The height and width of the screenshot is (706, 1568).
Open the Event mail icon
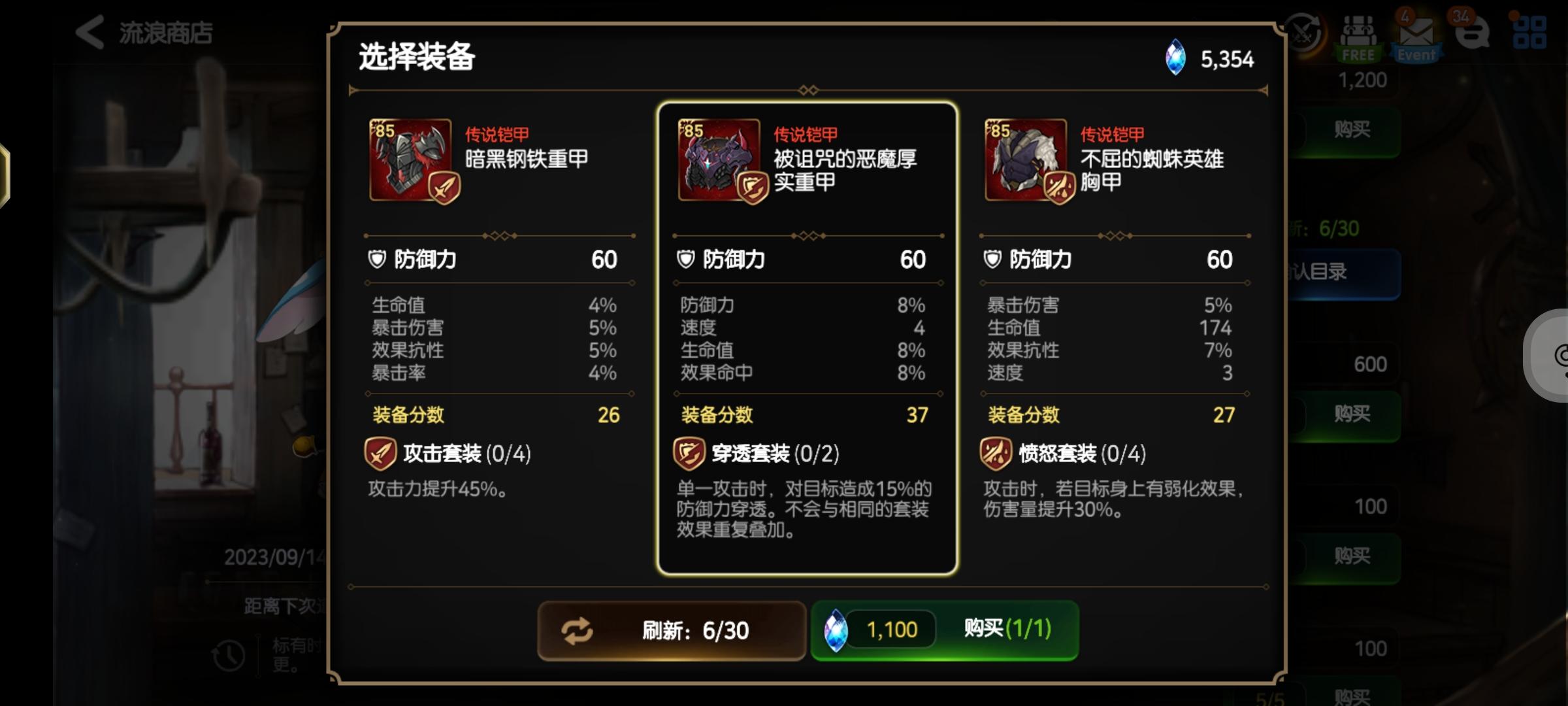pos(1416,37)
